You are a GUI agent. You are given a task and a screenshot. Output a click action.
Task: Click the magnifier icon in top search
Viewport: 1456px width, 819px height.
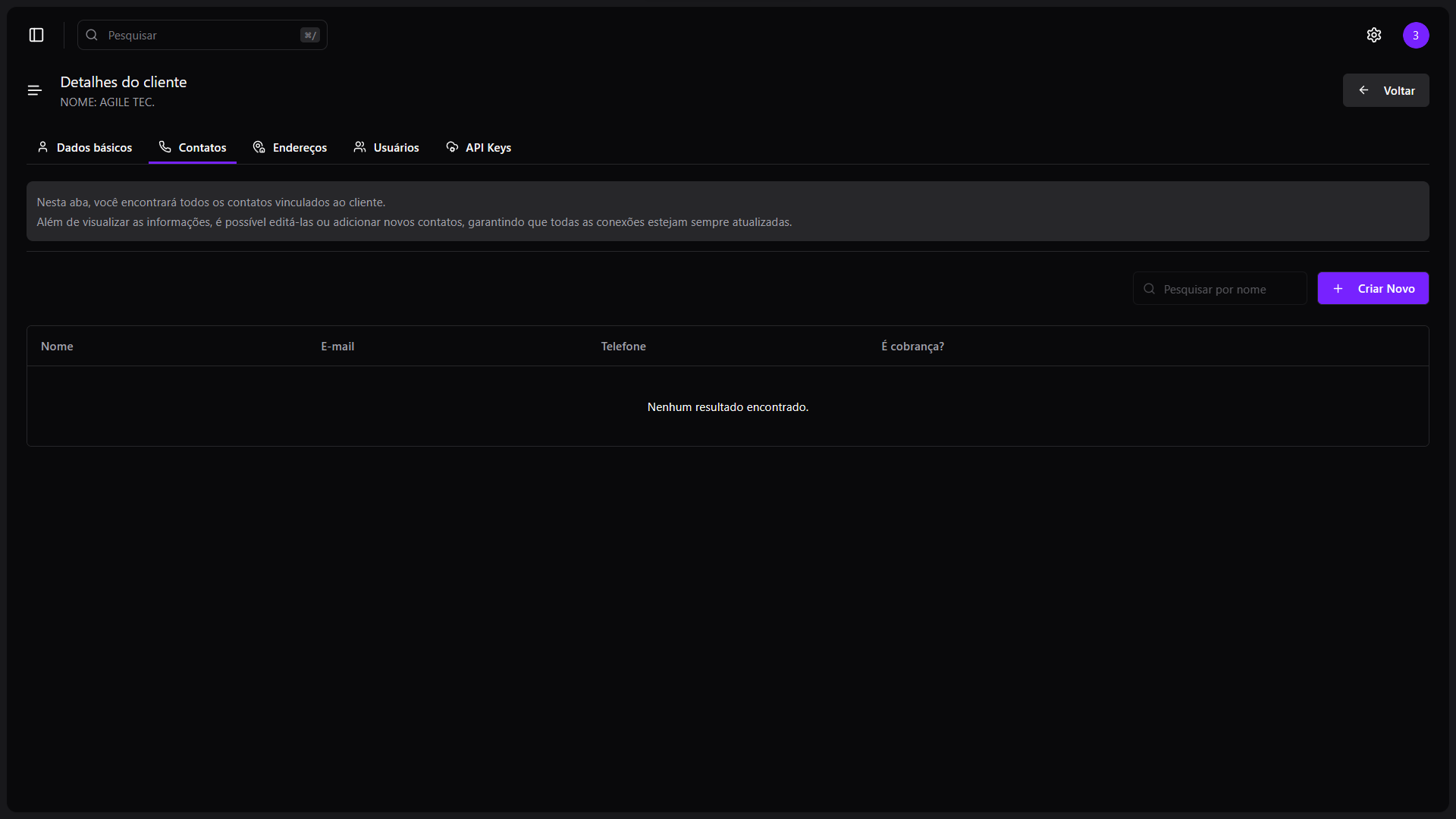tap(92, 35)
